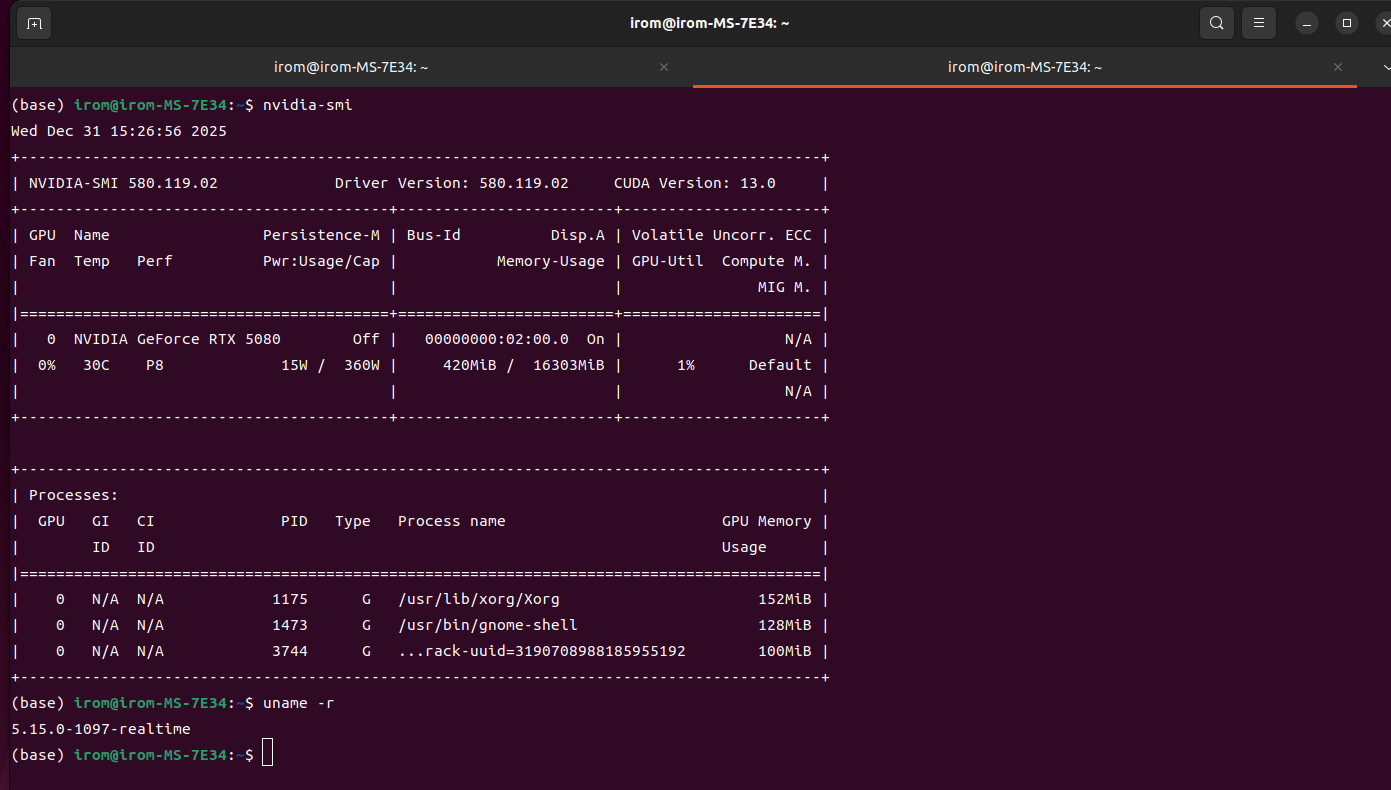
Task: Click the 15W / 360W power usage
Action: coord(331,365)
